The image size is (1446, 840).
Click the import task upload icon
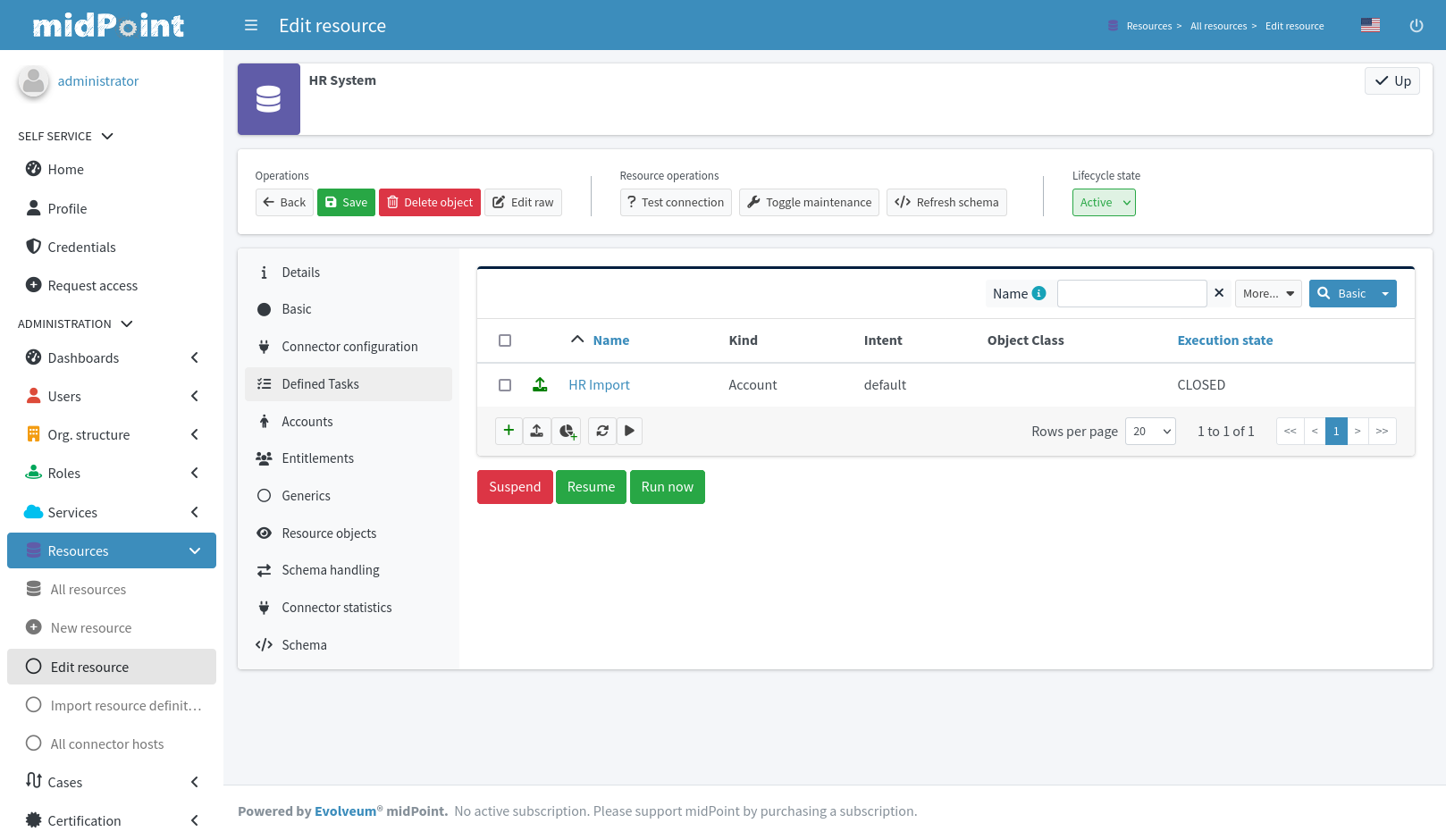coord(537,431)
